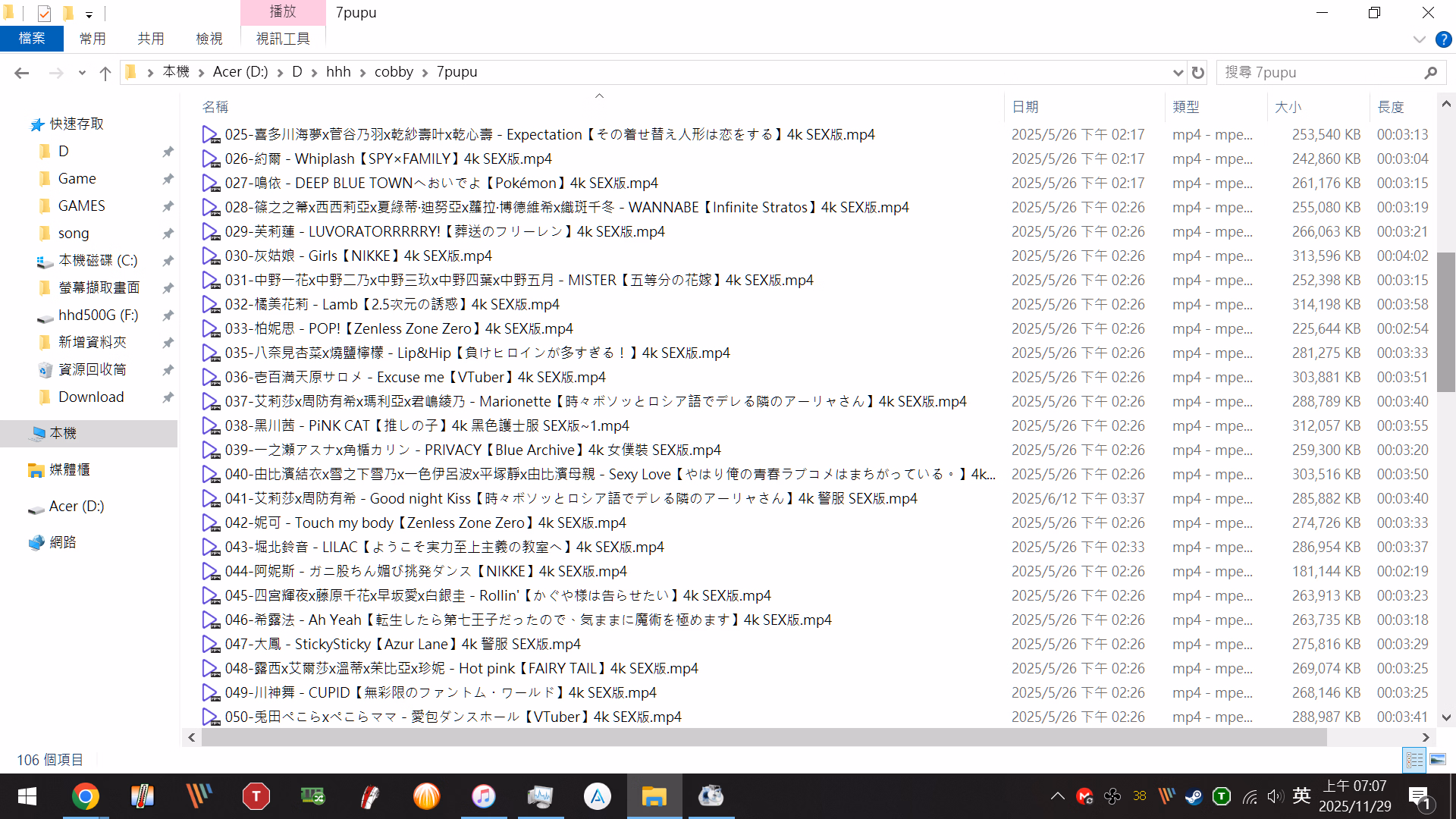The height and width of the screenshot is (819, 1456).
Task: Switch to the 檢視 ribbon tab
Action: coord(209,39)
